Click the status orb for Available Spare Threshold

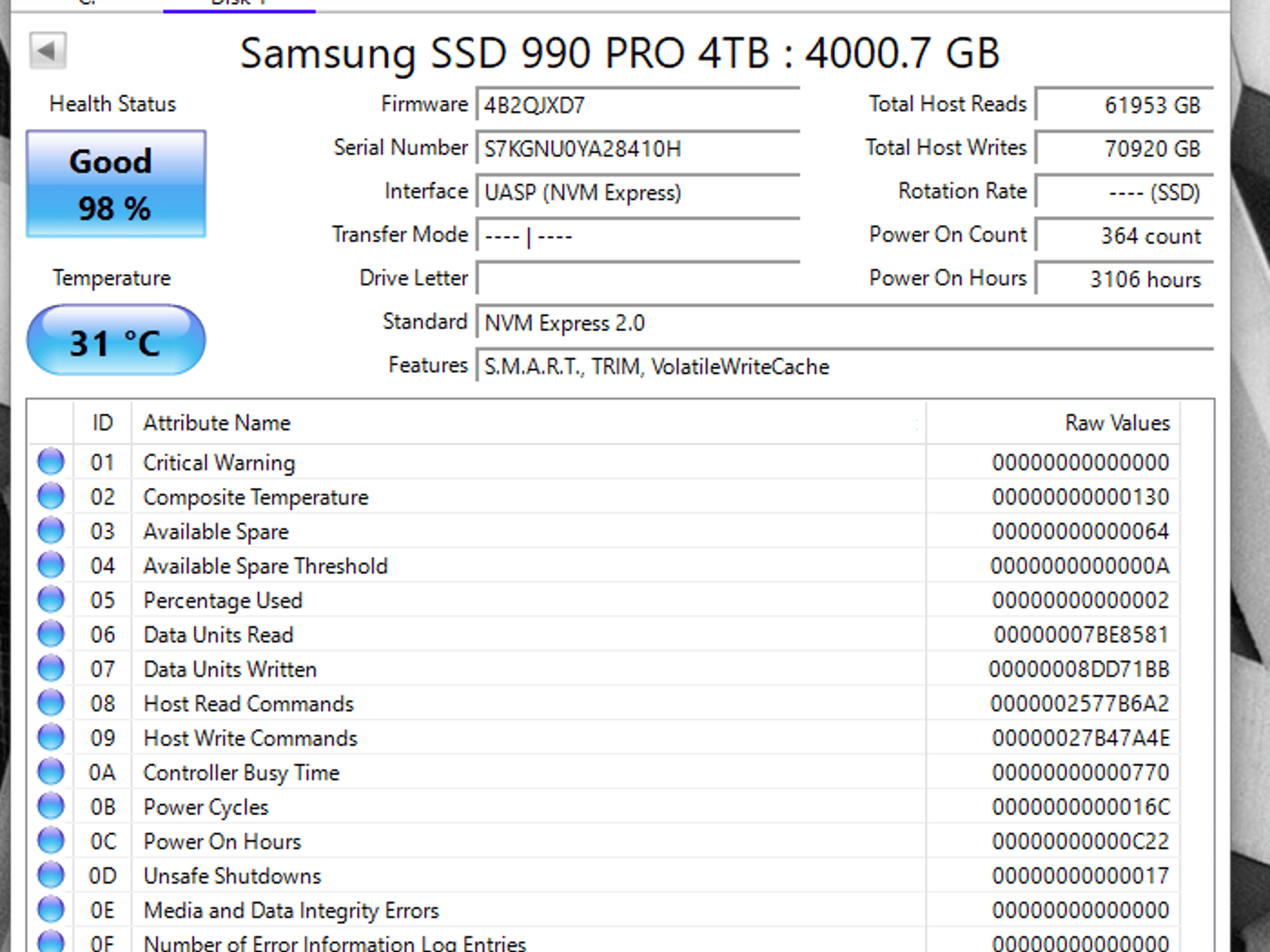[51, 566]
